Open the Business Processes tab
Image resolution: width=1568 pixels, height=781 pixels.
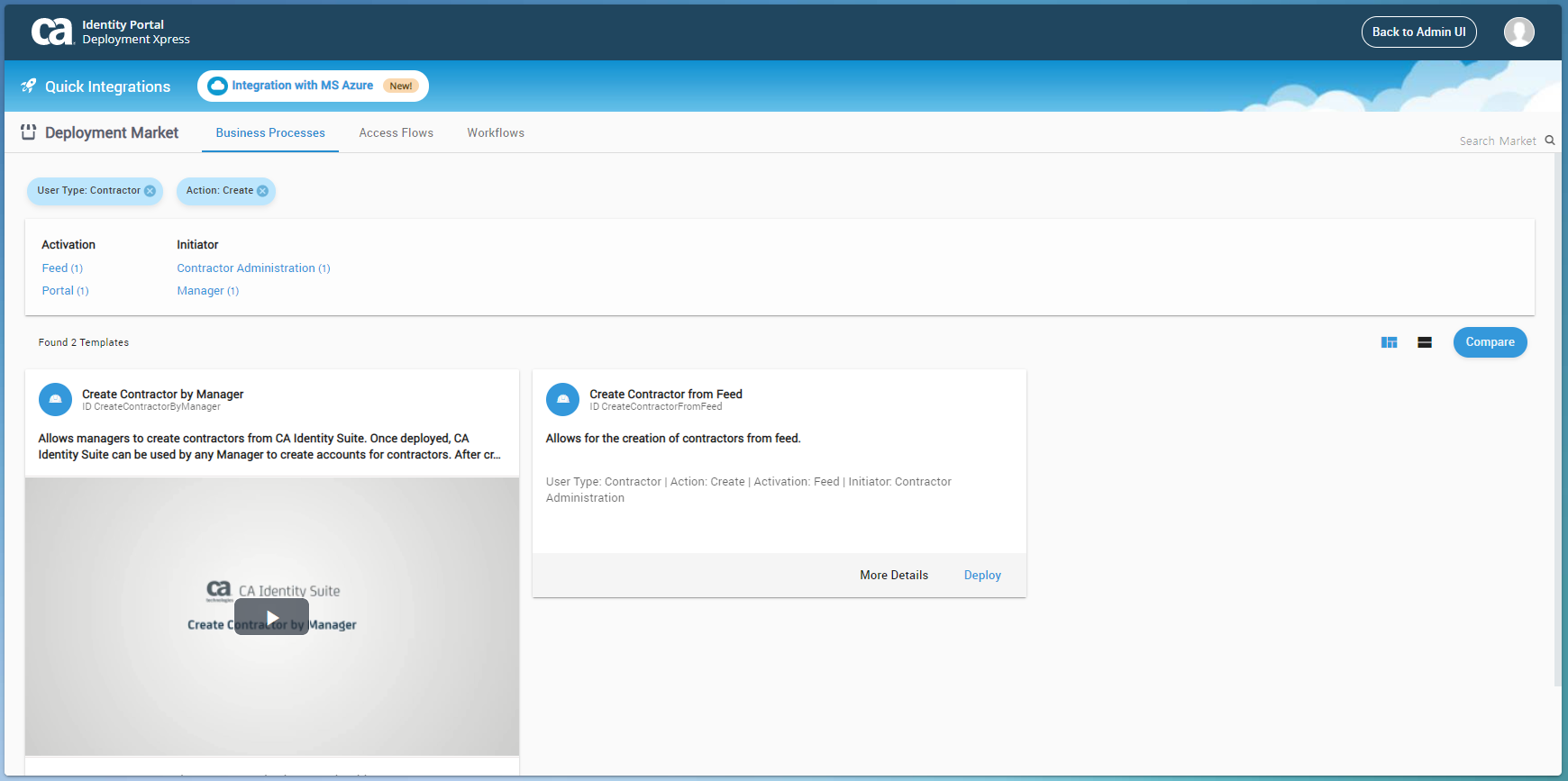270,132
